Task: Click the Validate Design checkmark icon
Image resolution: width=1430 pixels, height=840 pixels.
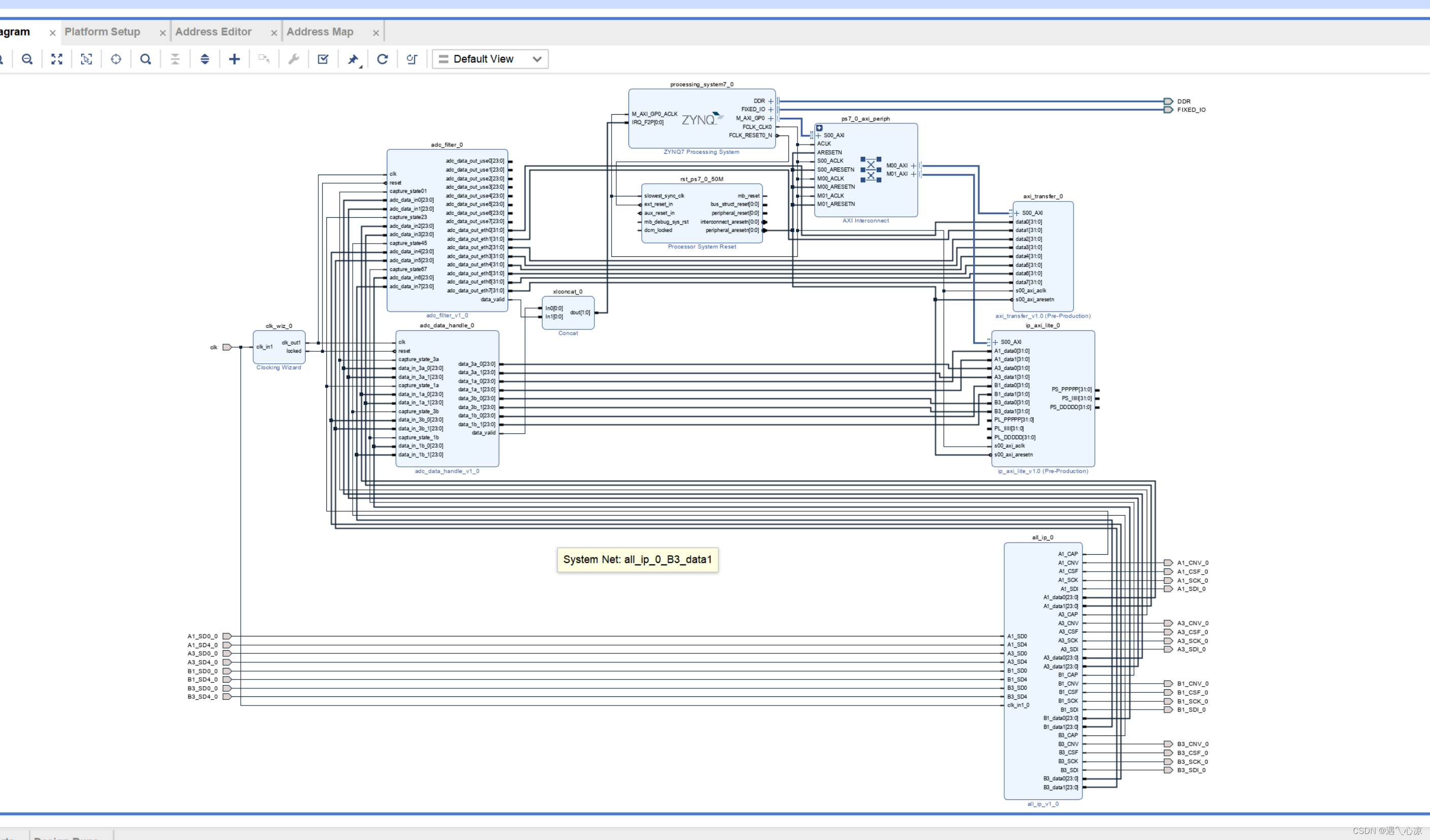Action: coord(323,59)
